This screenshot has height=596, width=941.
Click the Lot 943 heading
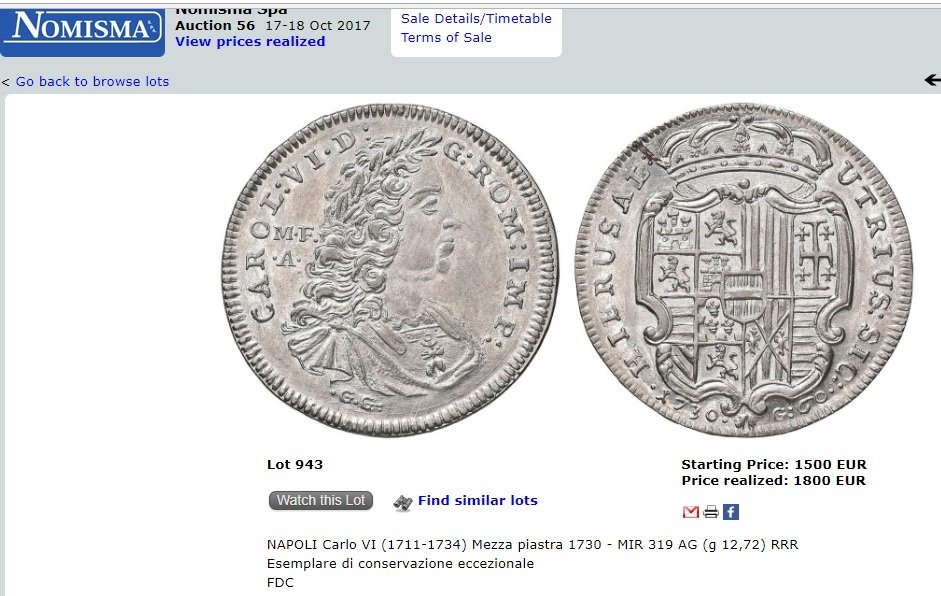[x=295, y=465]
